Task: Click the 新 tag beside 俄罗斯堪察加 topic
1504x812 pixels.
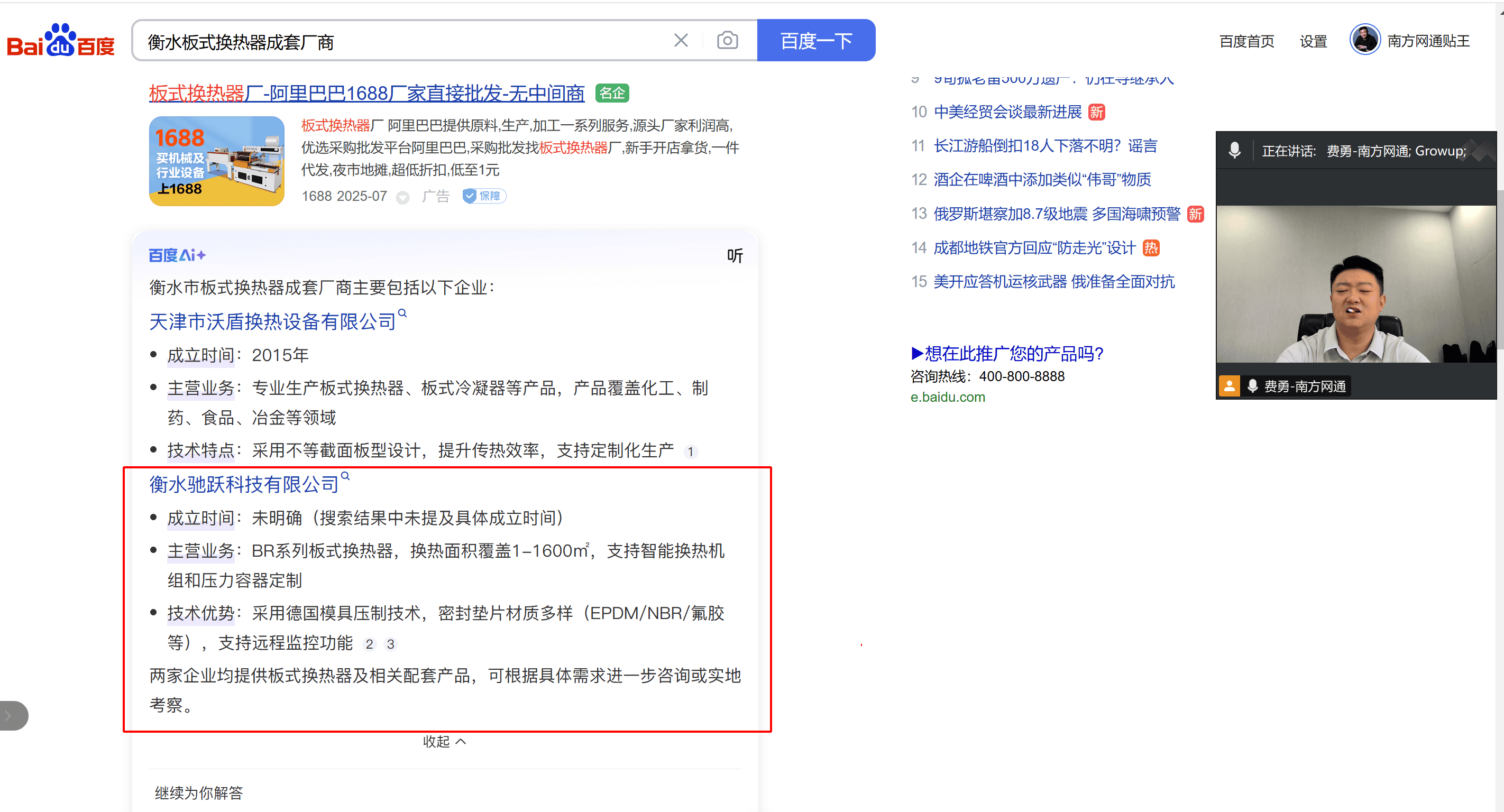Action: (x=1195, y=214)
